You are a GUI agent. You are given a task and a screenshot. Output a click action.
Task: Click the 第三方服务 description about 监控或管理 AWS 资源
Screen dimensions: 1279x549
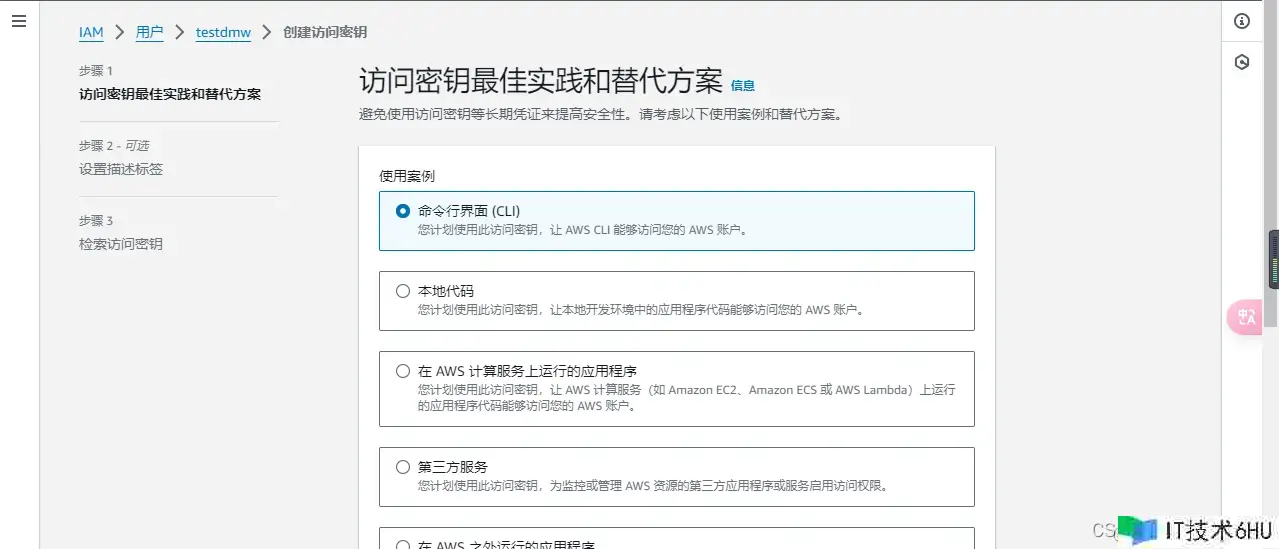point(652,486)
